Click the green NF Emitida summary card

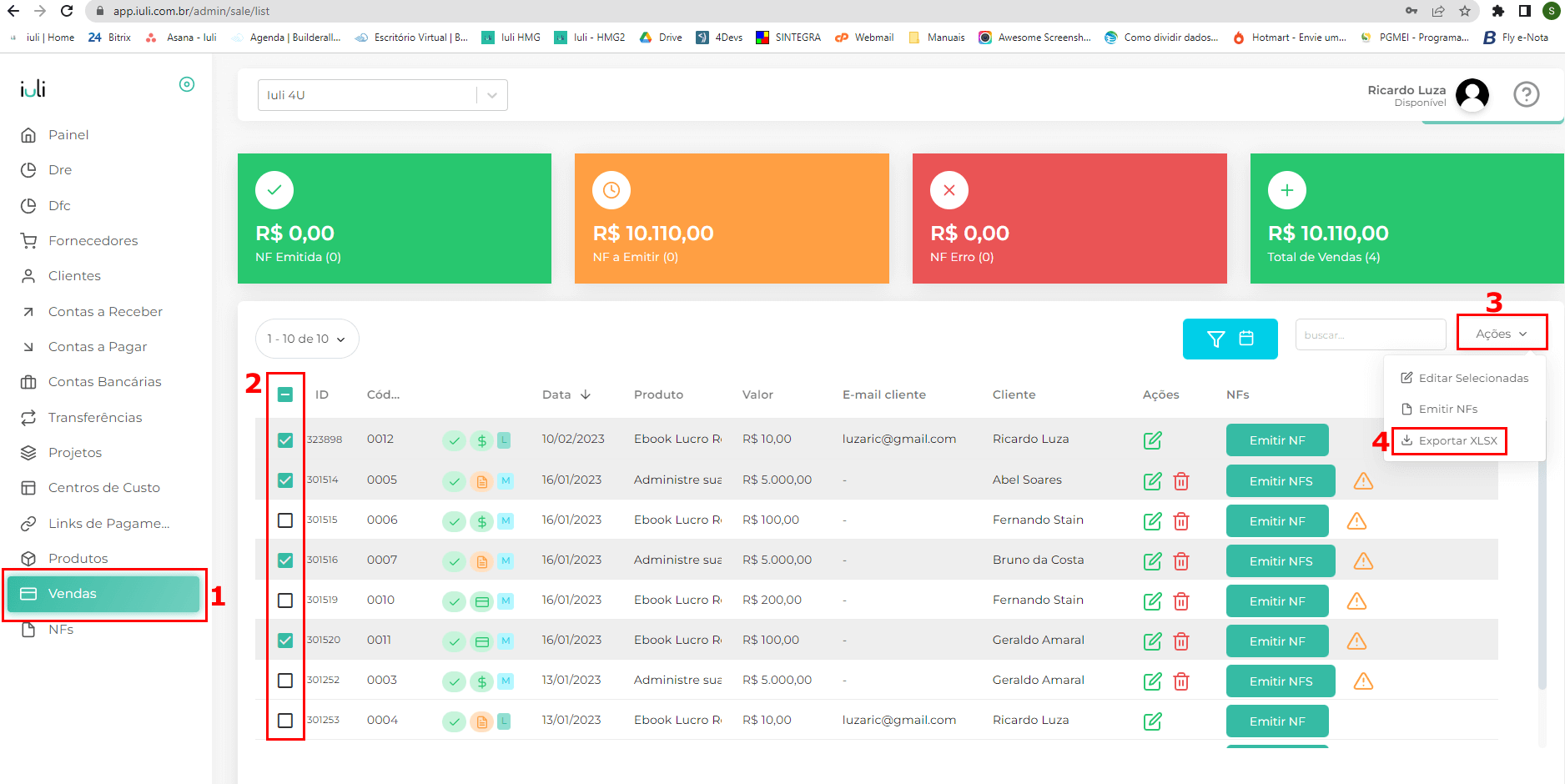pyautogui.click(x=395, y=219)
